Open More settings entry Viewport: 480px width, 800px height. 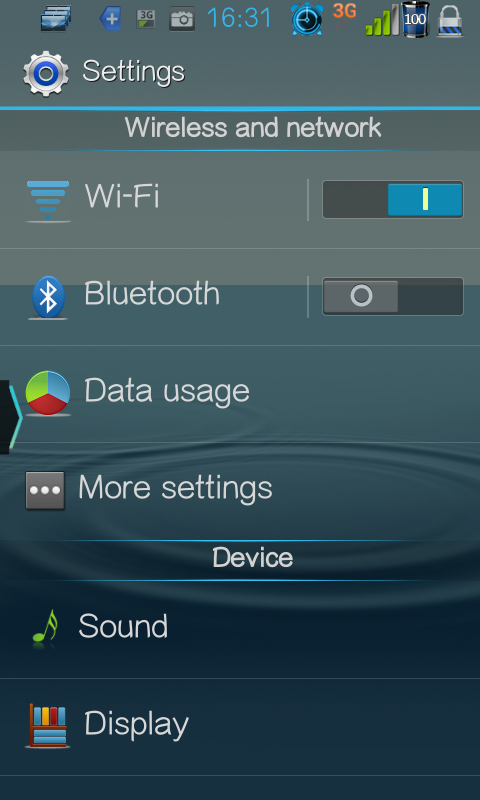click(x=240, y=491)
